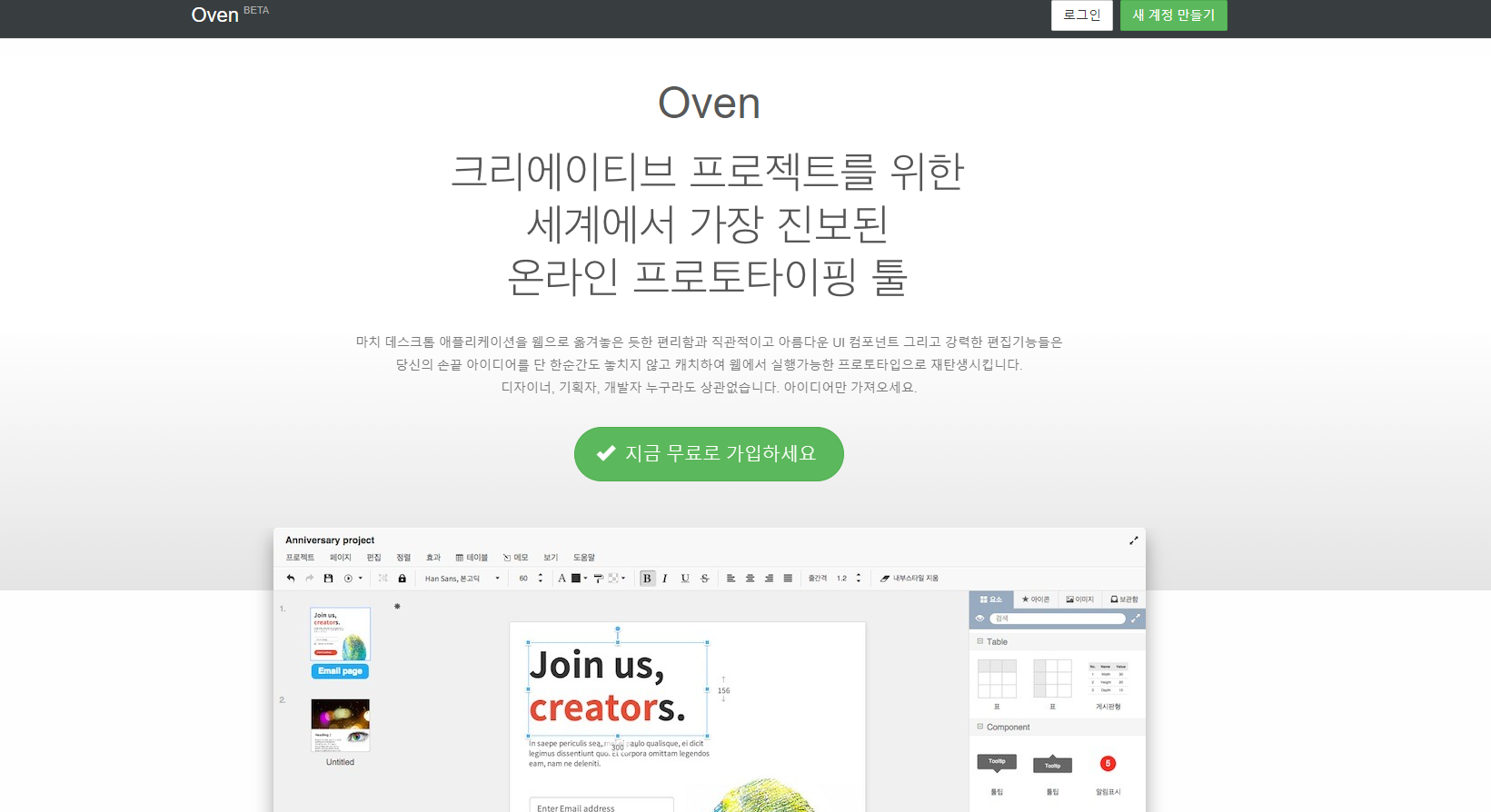Align text center icon
Screen dimensions: 1491x812
(x=750, y=579)
